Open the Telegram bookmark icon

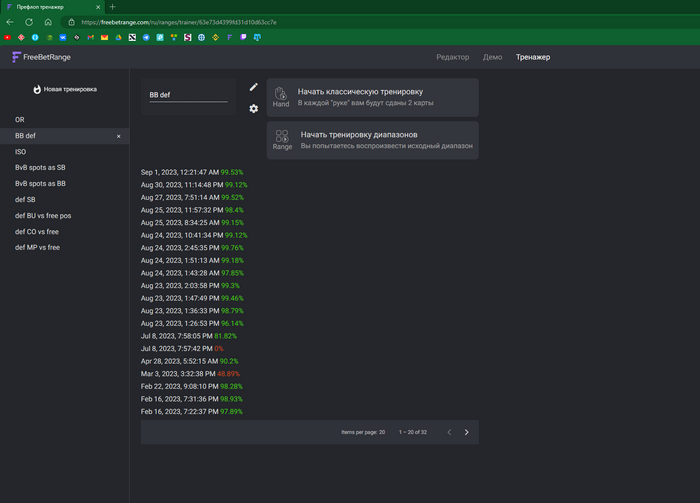point(146,37)
